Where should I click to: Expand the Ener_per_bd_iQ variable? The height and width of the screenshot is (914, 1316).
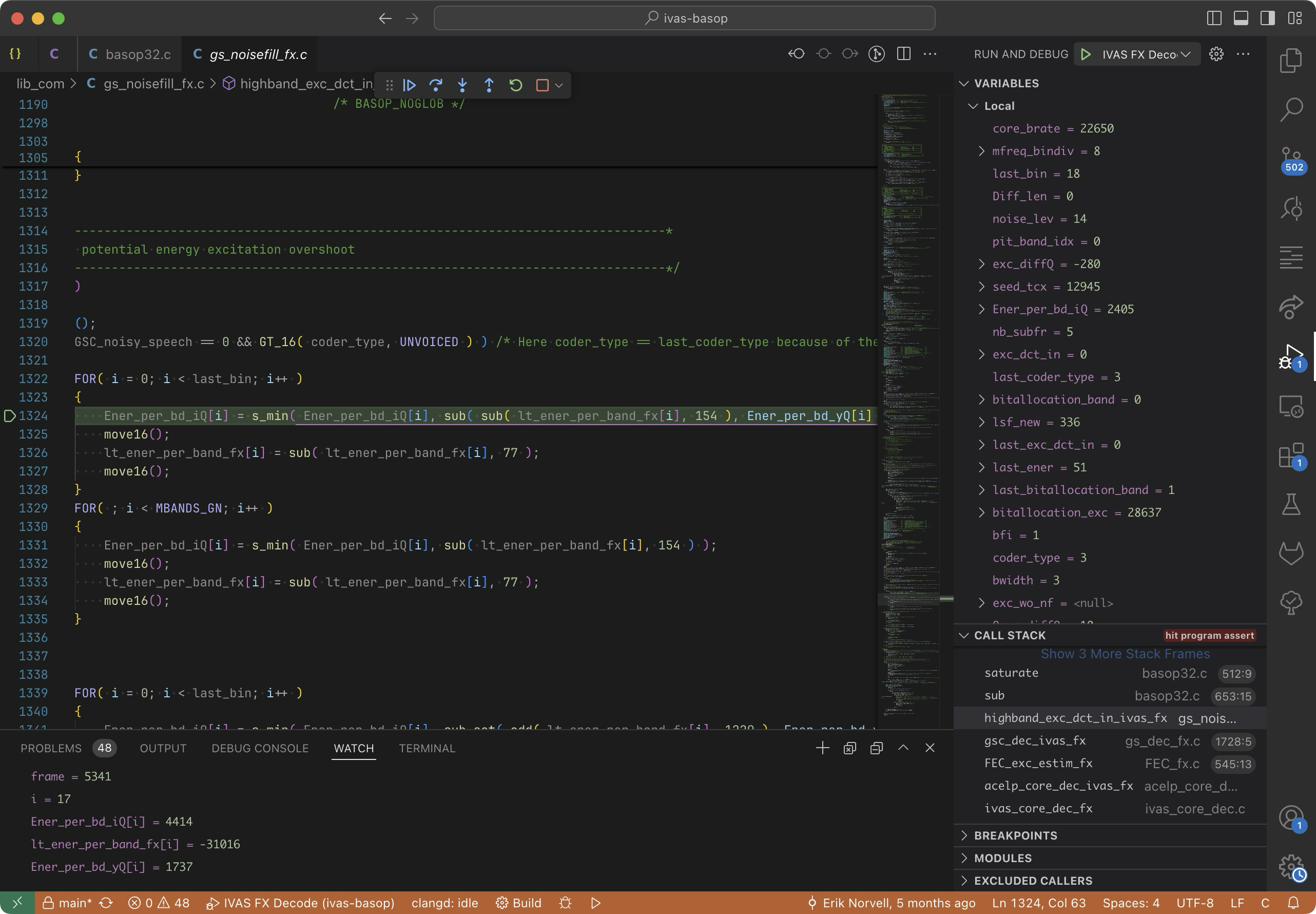982,309
